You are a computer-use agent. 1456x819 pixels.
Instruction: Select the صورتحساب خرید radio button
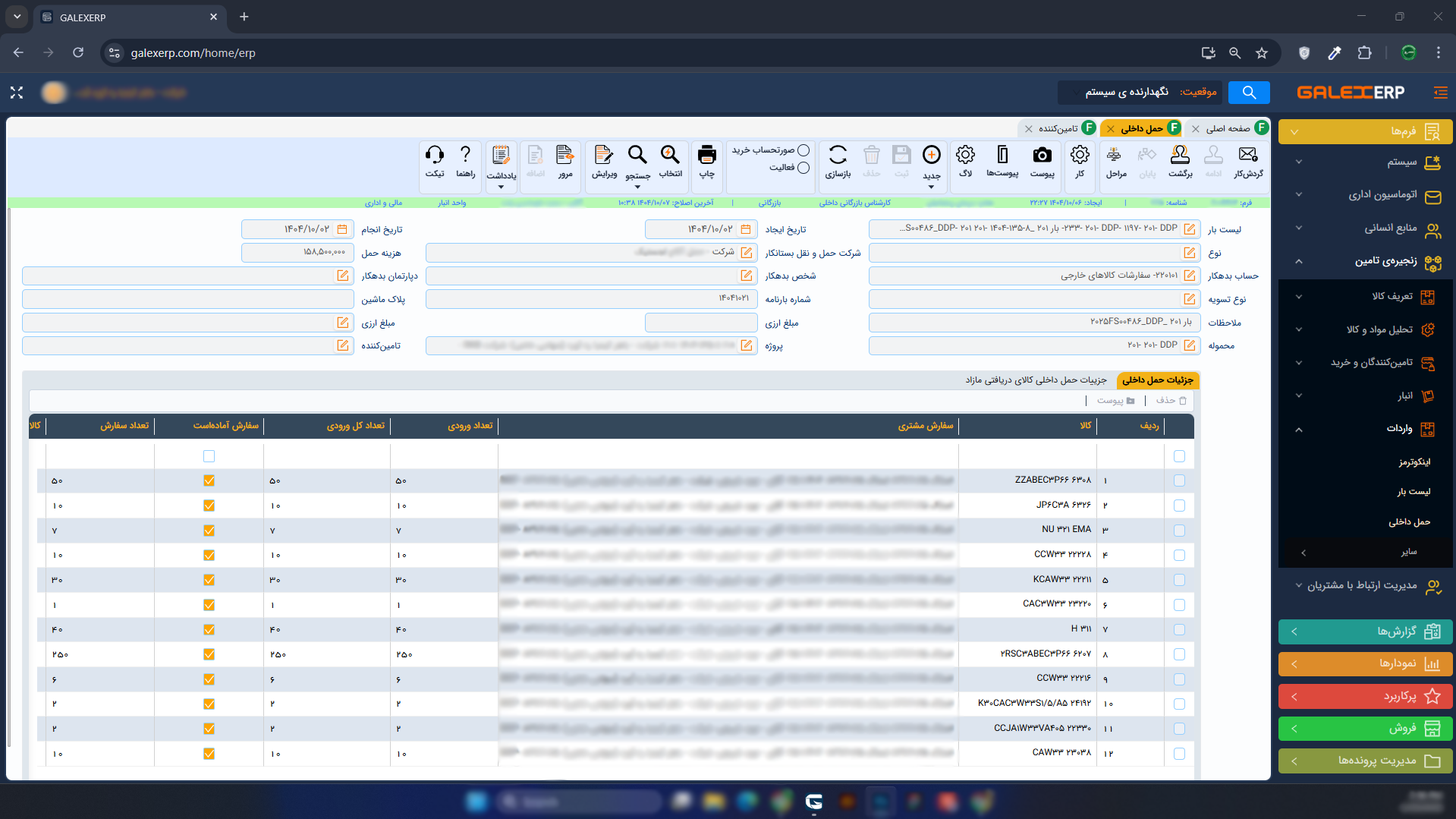(803, 150)
